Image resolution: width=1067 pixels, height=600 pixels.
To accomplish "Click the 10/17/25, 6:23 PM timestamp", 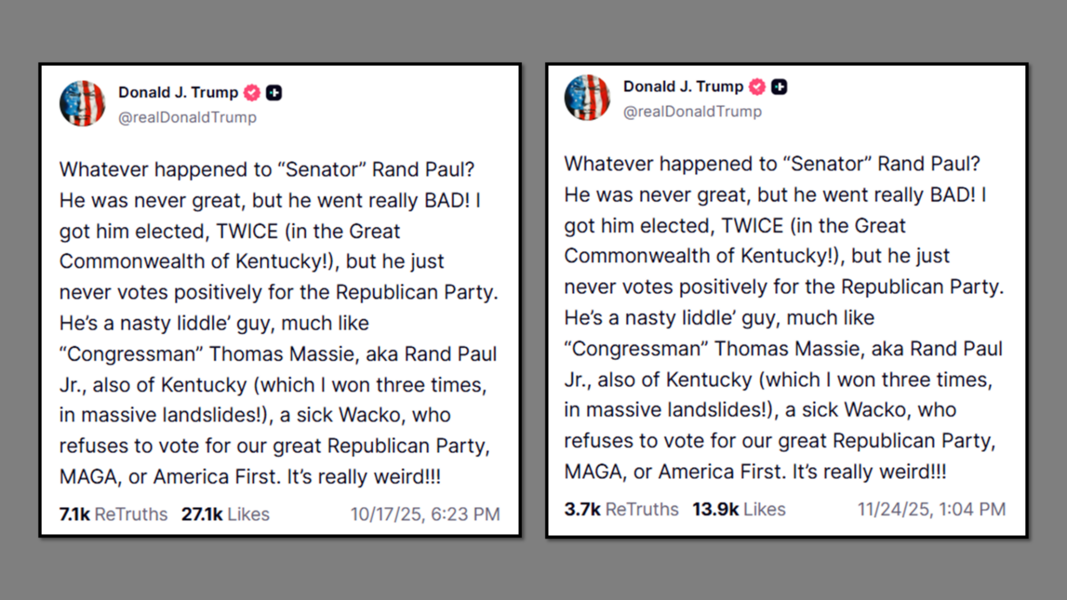I will 425,515.
